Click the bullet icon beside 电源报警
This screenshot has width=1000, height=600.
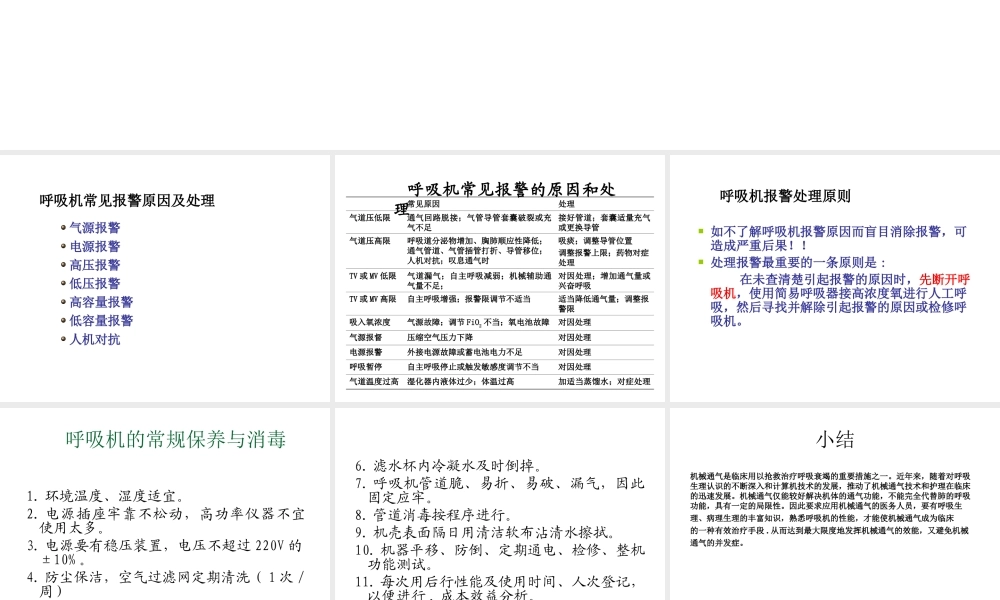click(62, 246)
